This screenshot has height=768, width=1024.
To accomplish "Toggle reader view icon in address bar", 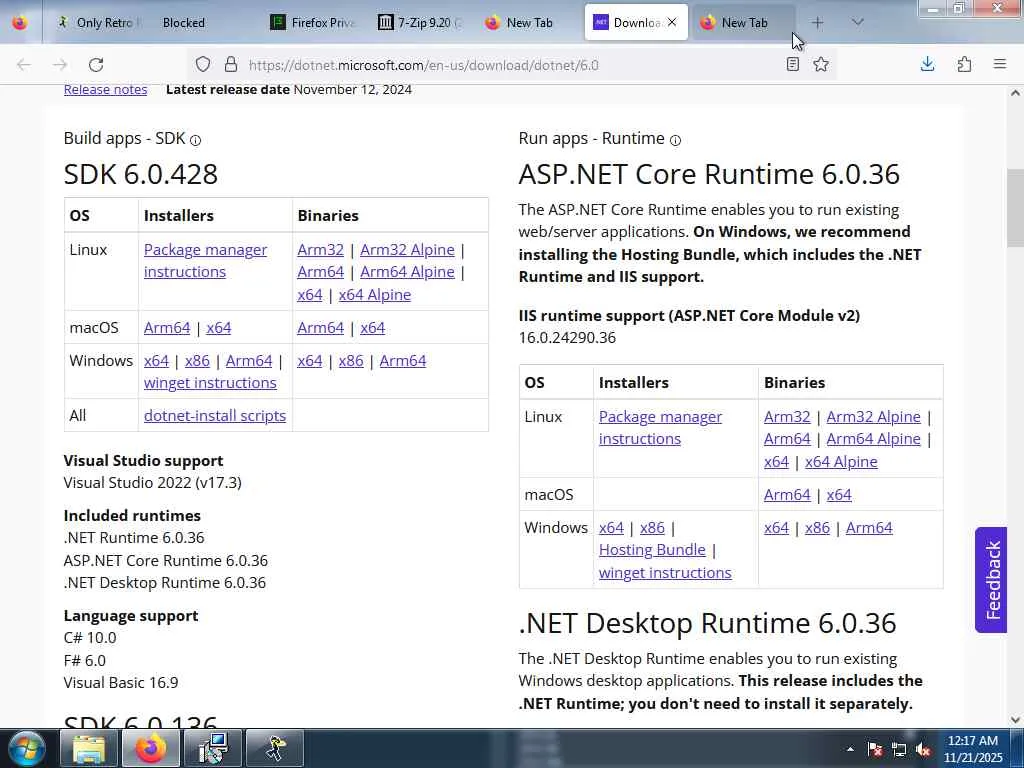I will [793, 64].
